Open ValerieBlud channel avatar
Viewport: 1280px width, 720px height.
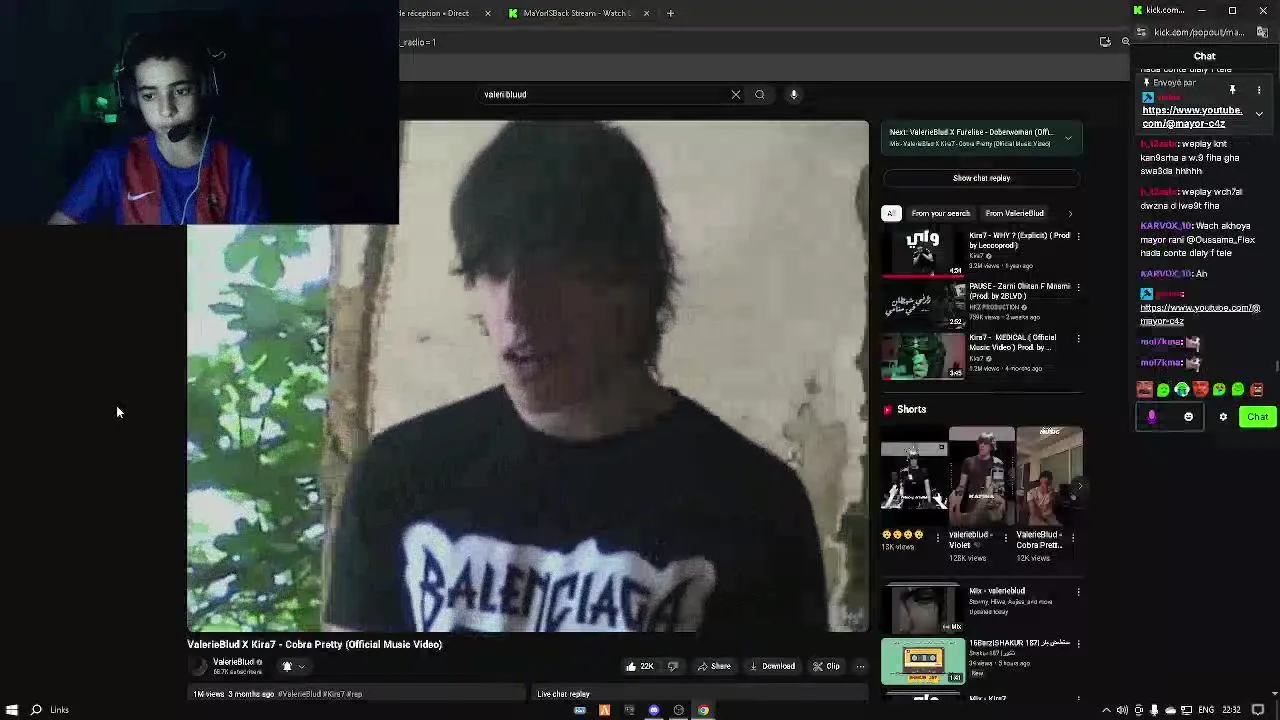[199, 666]
